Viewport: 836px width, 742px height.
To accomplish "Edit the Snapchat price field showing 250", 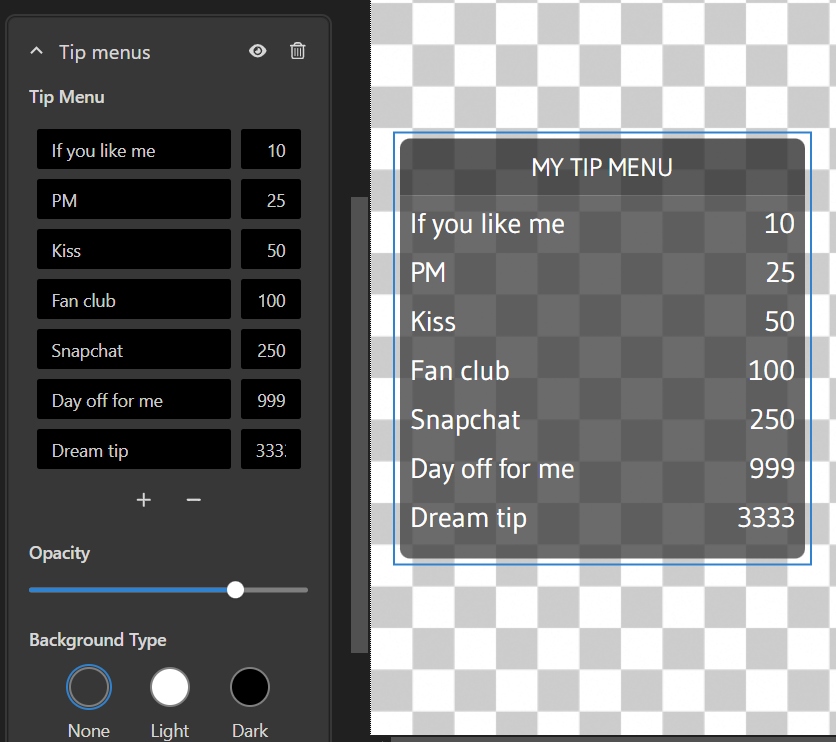I will 270,349.
